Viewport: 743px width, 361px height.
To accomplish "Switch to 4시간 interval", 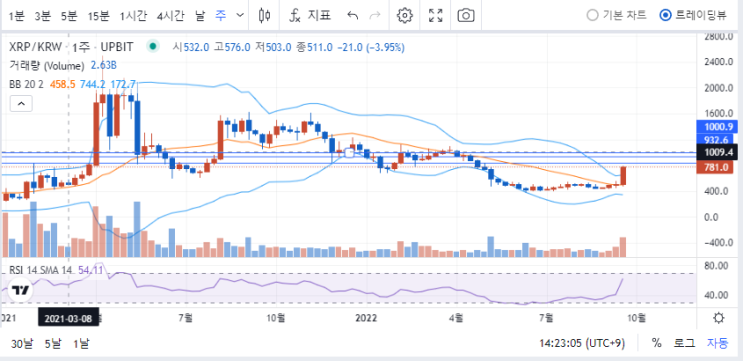I will [x=171, y=16].
